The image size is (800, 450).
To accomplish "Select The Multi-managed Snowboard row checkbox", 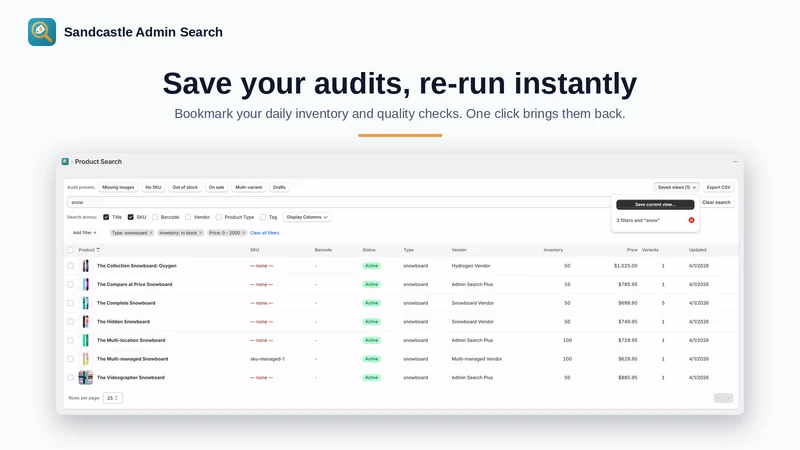I will [x=70, y=359].
